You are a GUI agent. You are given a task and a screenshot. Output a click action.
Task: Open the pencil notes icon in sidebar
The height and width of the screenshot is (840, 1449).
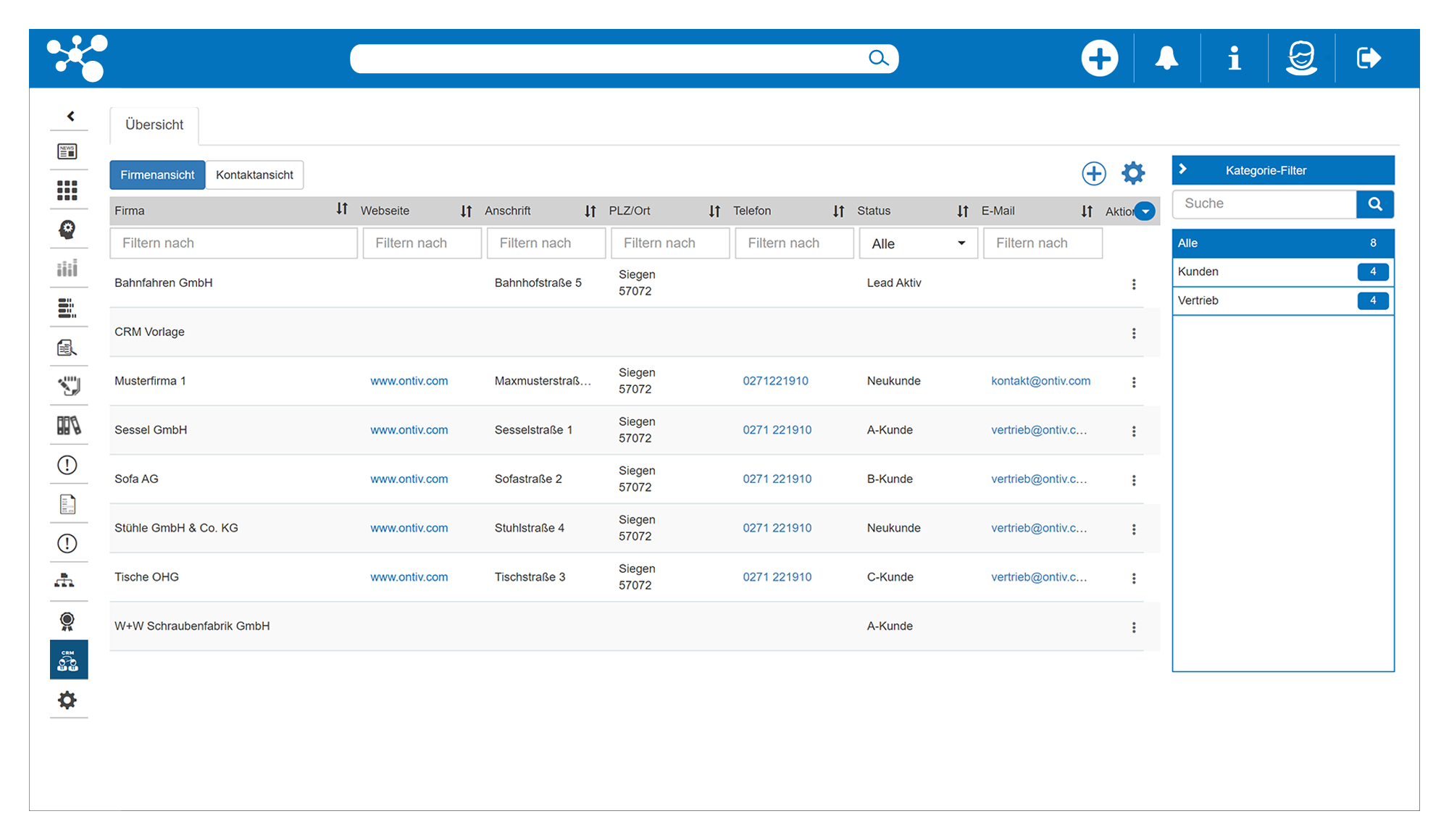coord(69,386)
